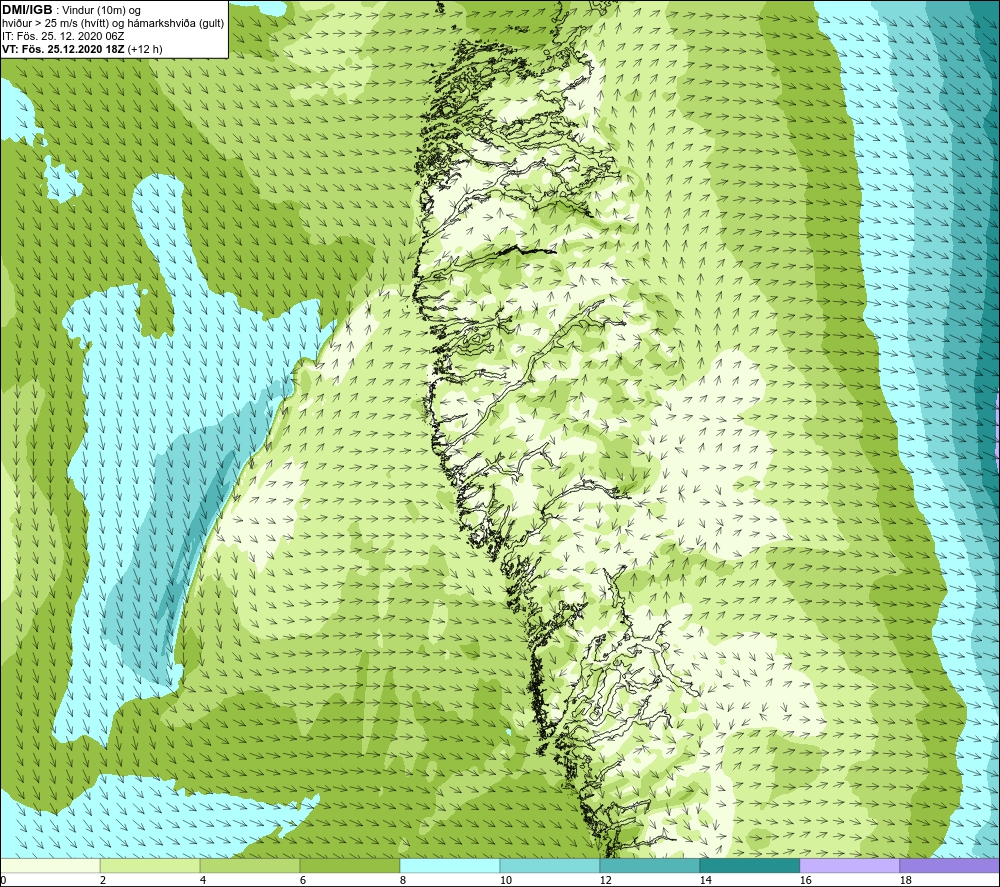Click the IT: Fös. 25. 12. 2020 06Z line
The height and width of the screenshot is (887, 1000).
(63, 36)
